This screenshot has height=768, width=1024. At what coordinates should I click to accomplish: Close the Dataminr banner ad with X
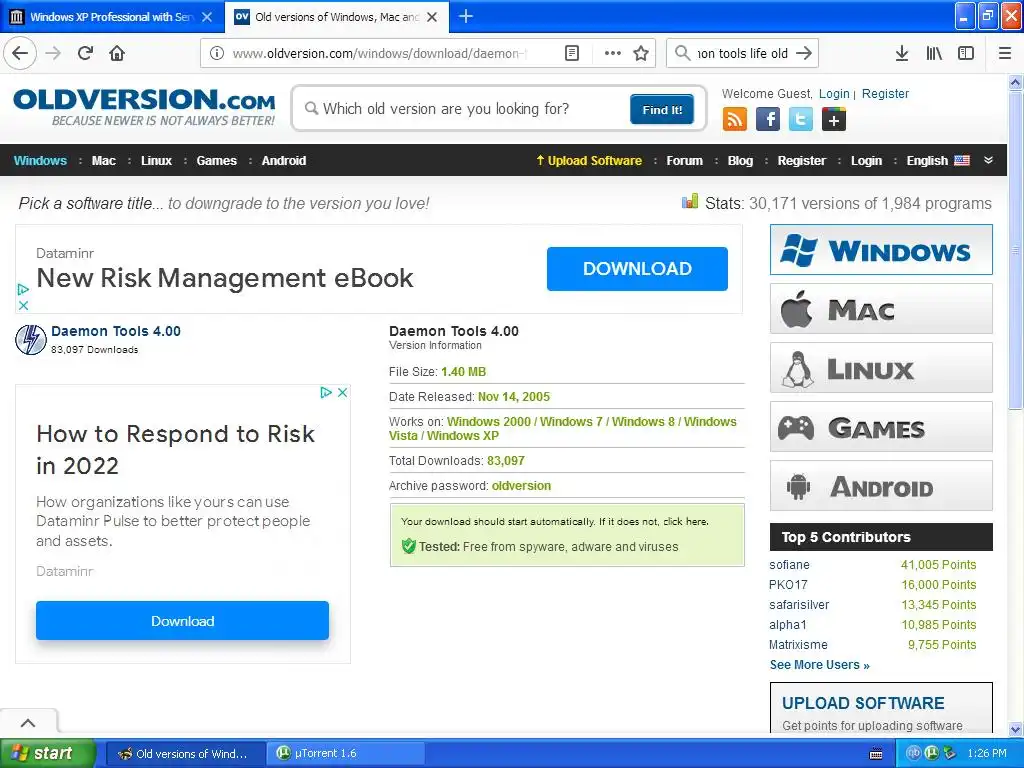[x=24, y=305]
